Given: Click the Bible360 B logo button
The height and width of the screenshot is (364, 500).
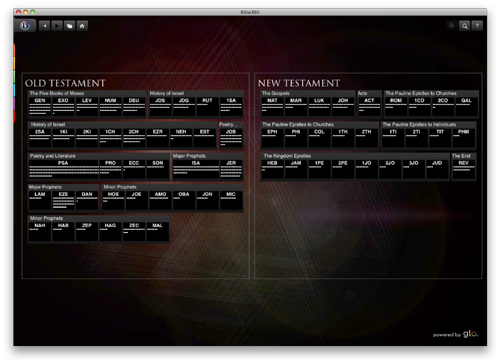Looking at the screenshot, I should (25, 25).
